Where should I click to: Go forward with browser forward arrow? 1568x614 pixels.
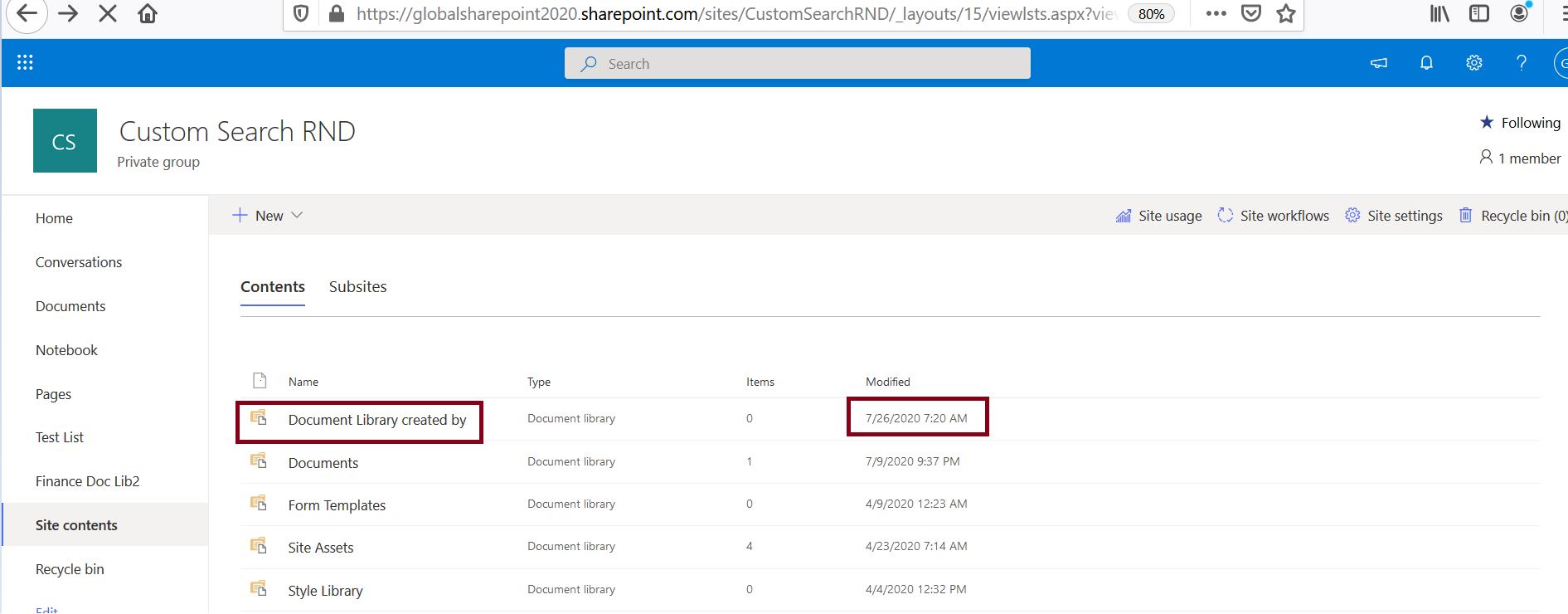coord(68,13)
